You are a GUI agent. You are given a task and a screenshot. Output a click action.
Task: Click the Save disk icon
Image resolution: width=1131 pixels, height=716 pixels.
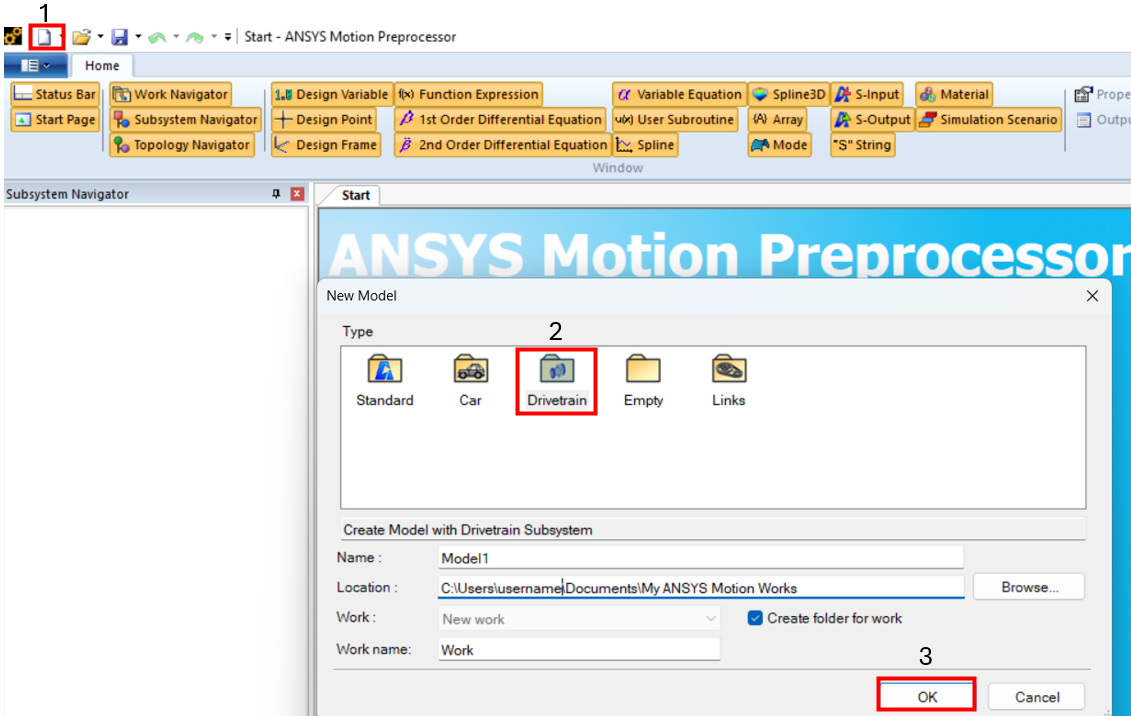point(120,37)
